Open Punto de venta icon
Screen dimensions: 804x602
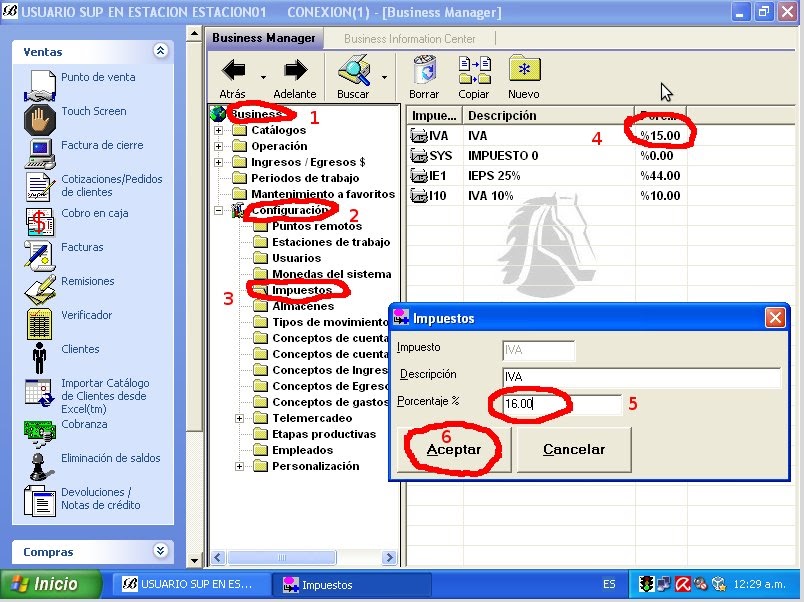[x=39, y=86]
